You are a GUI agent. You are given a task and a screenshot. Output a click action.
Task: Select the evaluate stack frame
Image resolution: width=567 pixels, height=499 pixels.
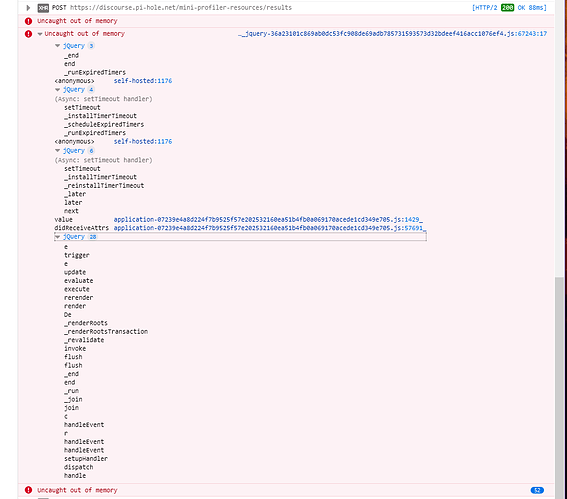pos(78,281)
